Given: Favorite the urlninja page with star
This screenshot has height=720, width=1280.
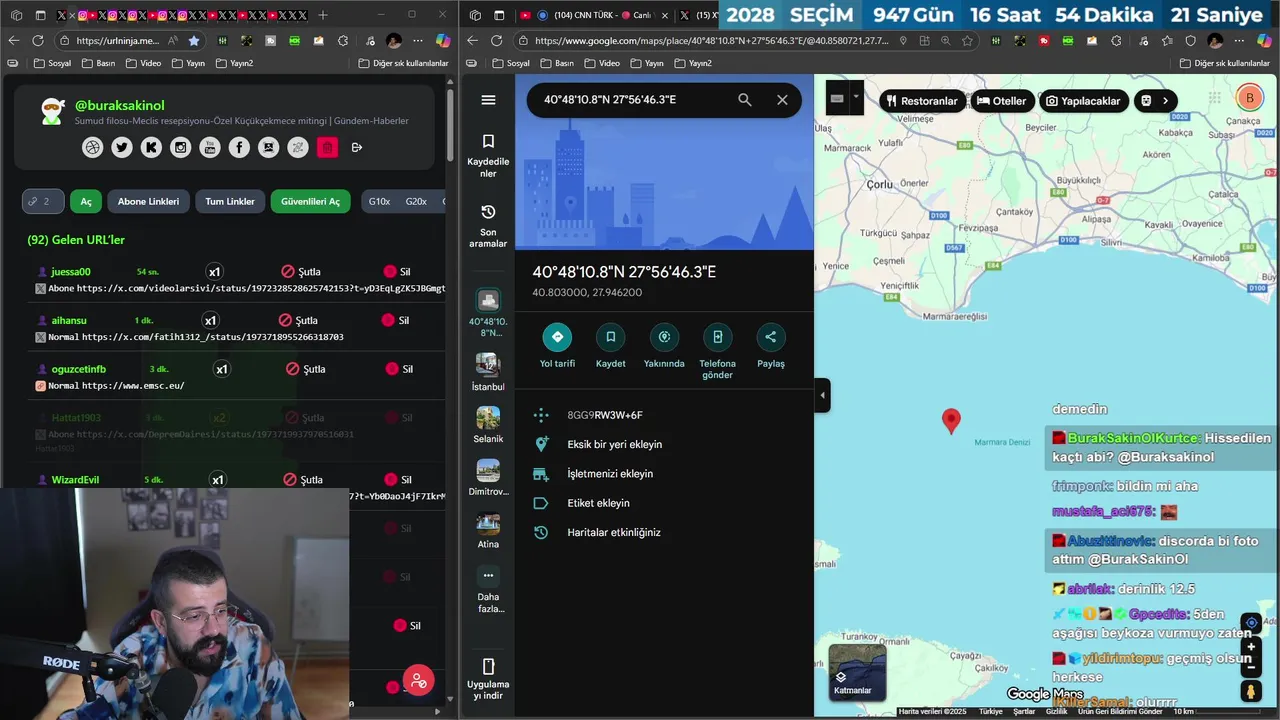Looking at the screenshot, I should coord(194,41).
